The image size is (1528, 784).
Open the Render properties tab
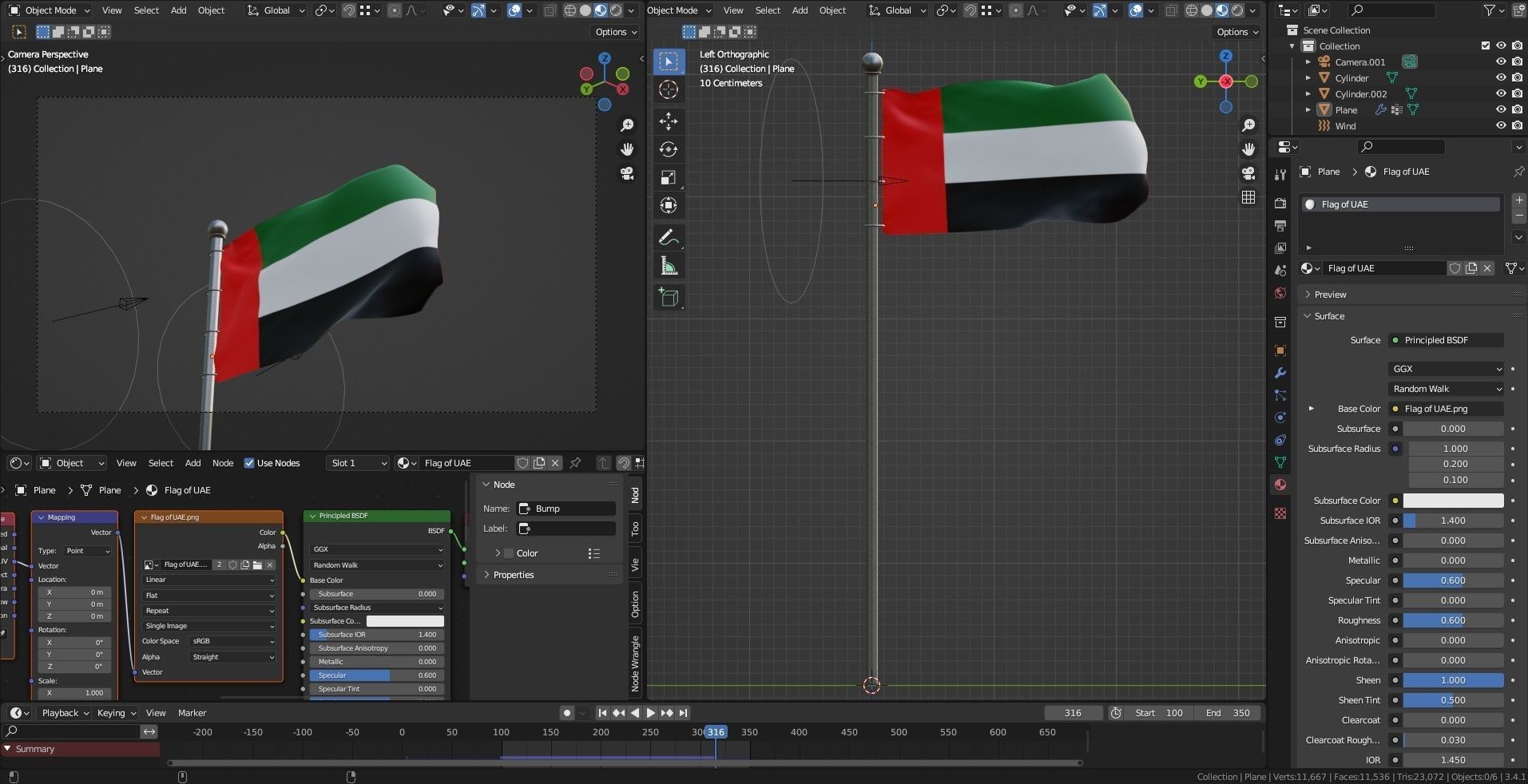click(1280, 203)
